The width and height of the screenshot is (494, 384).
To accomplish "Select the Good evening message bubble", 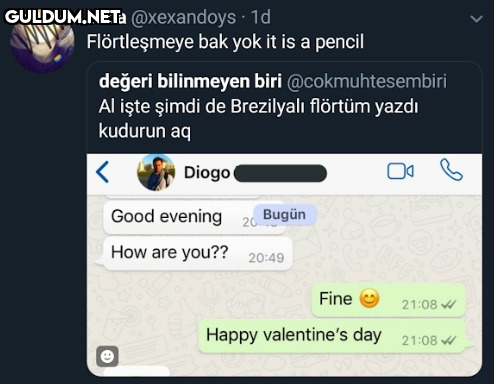I will (x=194, y=217).
